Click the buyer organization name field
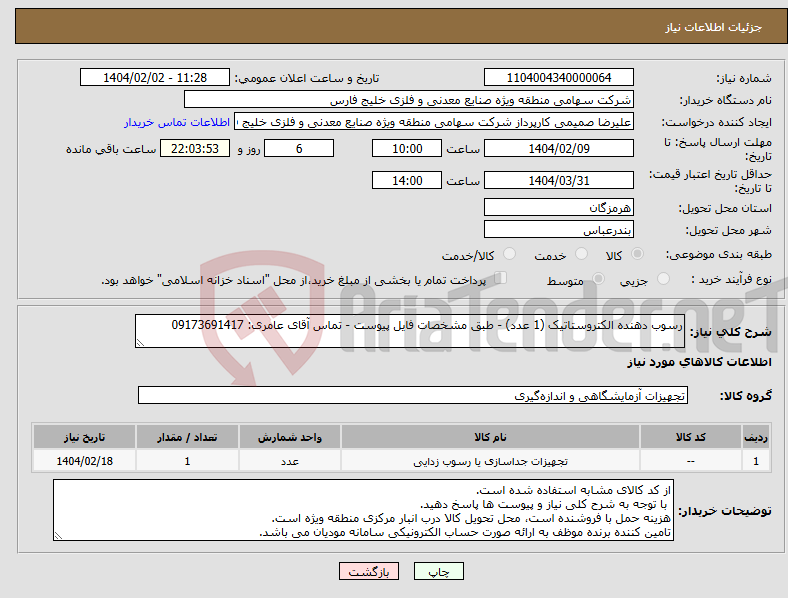 click(409, 99)
